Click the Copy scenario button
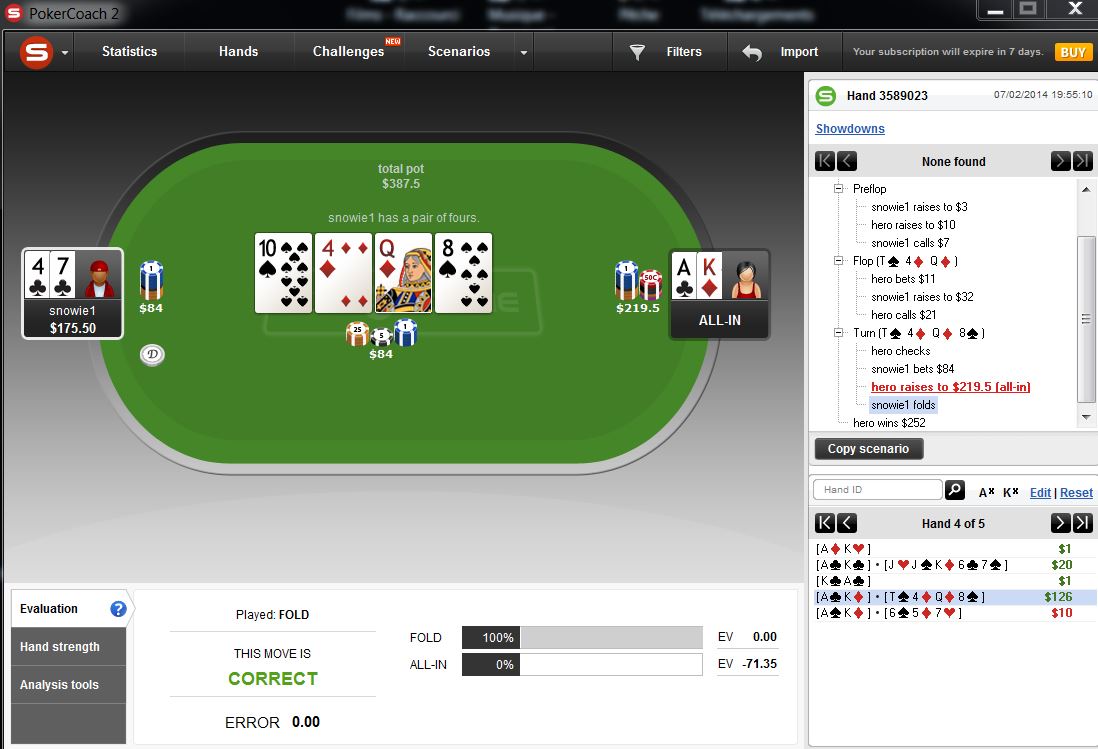Viewport: 1098px width, 749px height. [868, 449]
